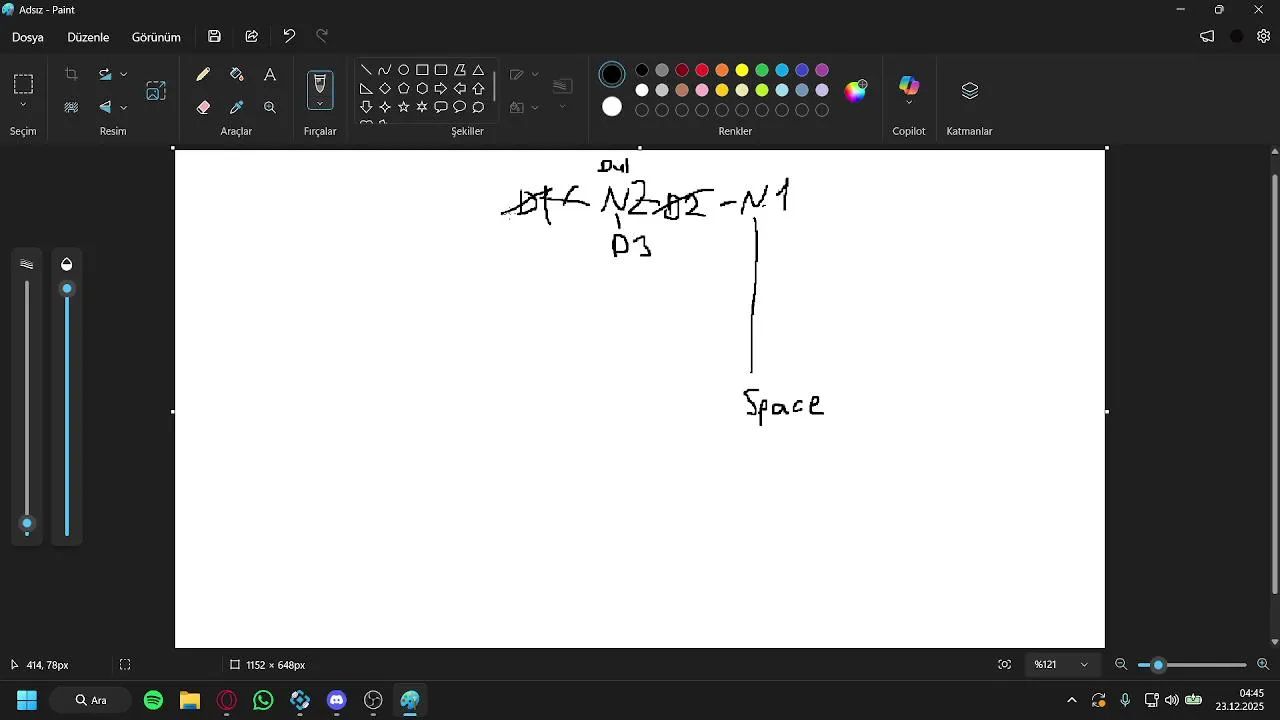Open the Görünüm menu

[156, 37]
